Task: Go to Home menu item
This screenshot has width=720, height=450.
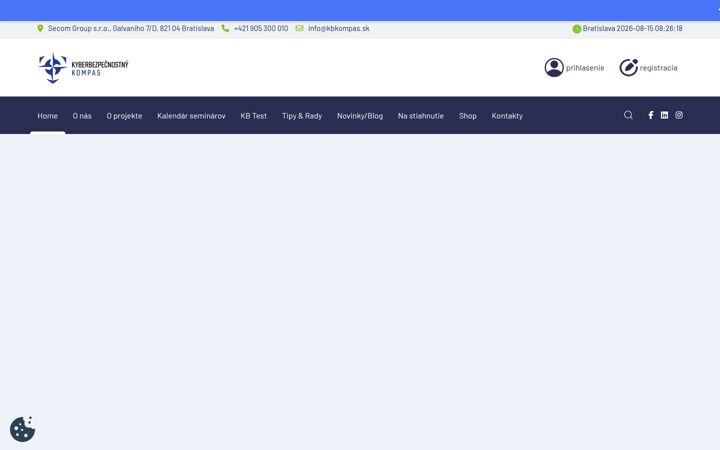Action: pos(47,116)
